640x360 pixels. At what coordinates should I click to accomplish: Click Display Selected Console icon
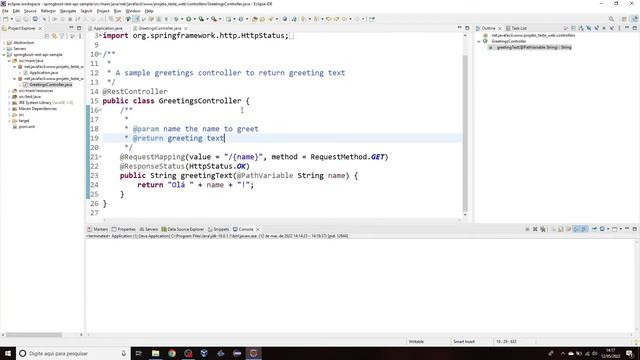pos(602,229)
